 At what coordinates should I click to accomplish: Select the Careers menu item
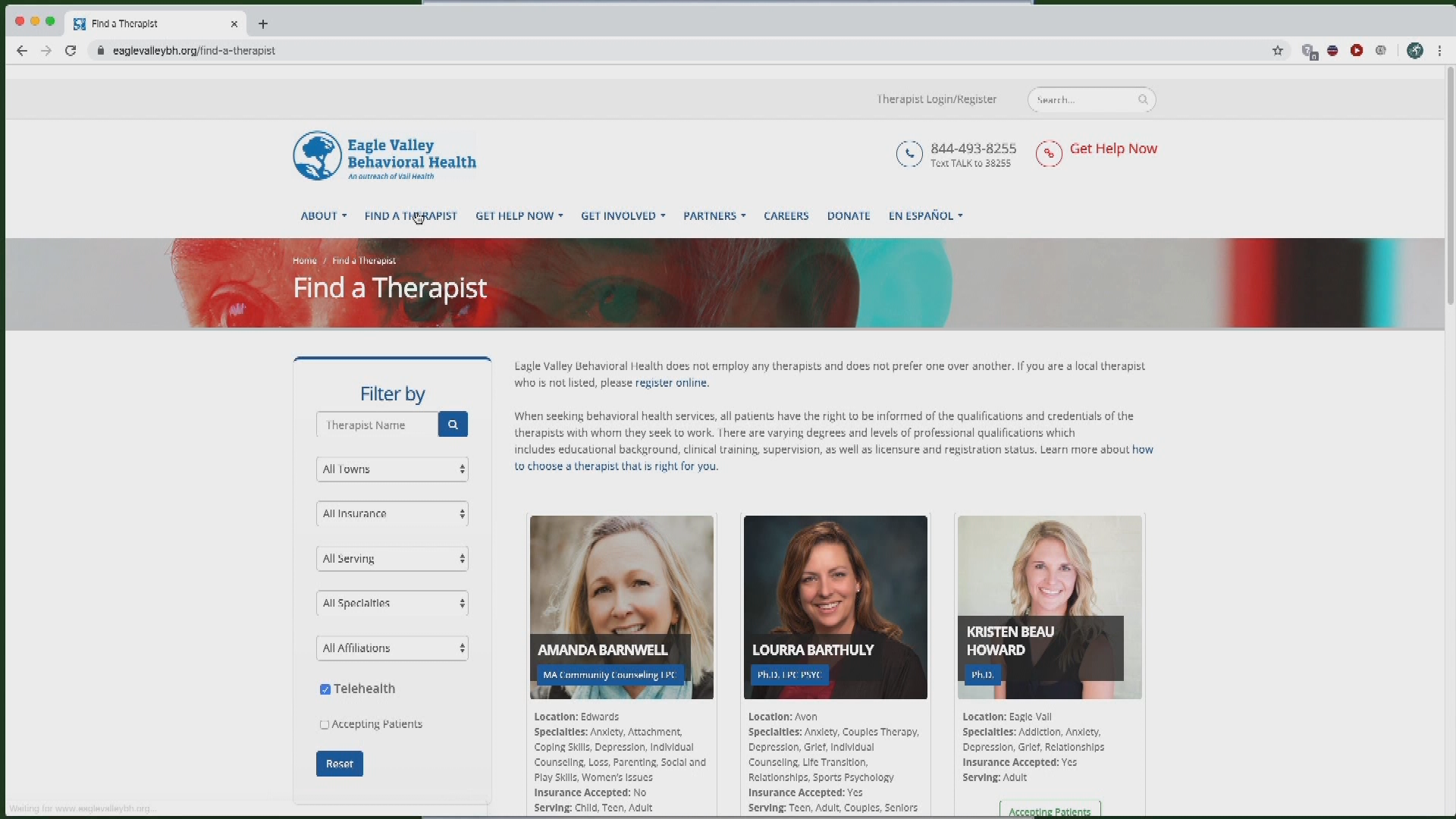point(786,216)
